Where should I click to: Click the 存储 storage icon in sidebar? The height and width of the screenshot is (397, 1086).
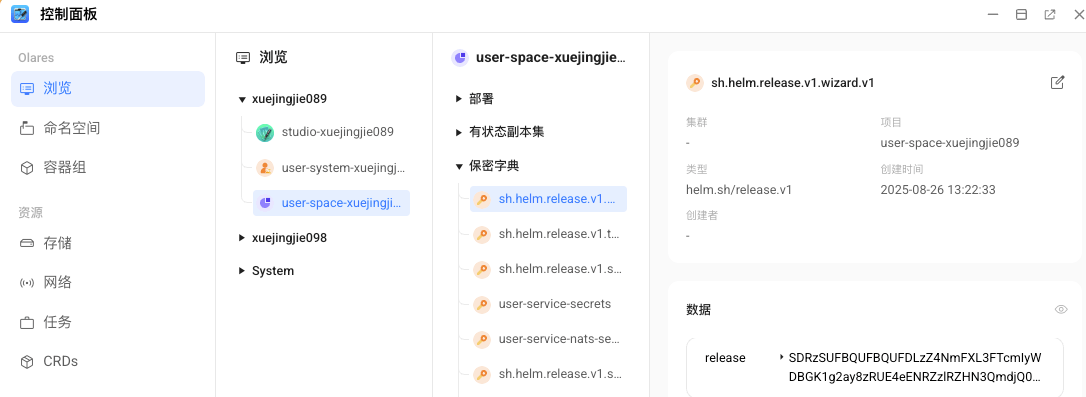(27, 243)
